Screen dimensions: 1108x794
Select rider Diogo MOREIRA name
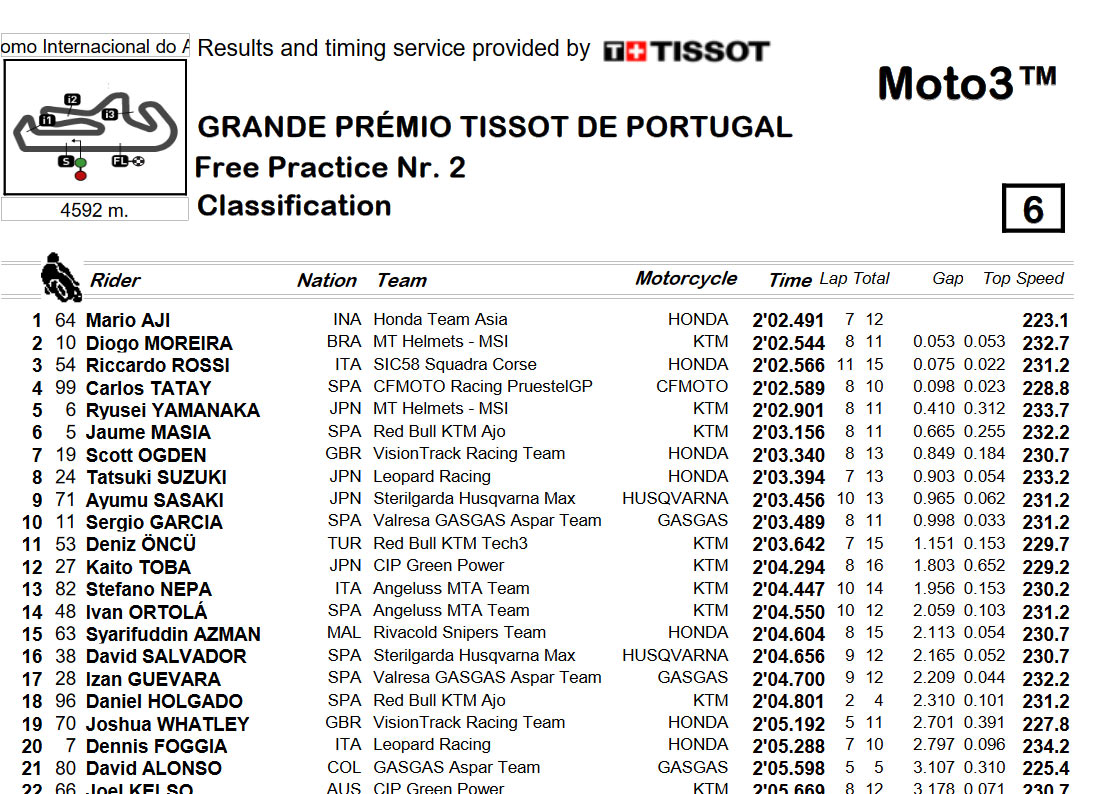159,343
